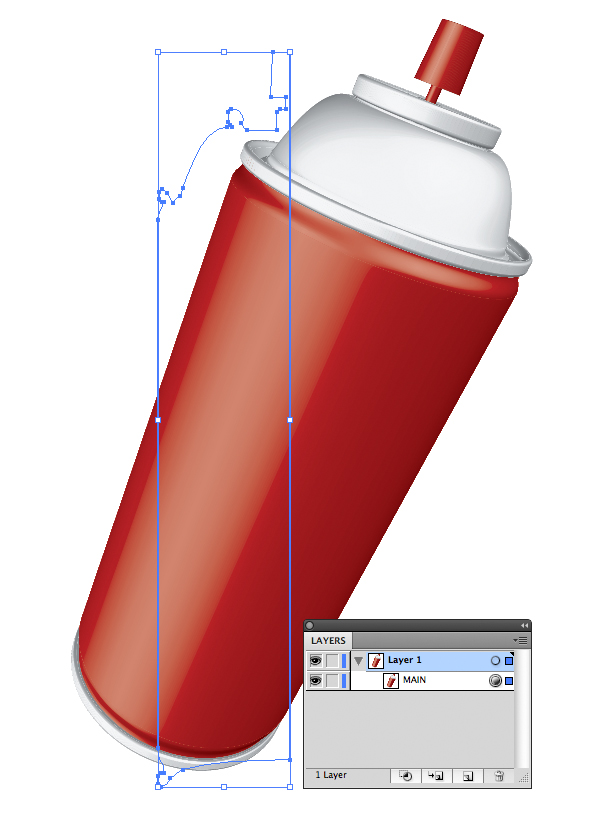This screenshot has height=820, width=600.
Task: Click Layer 1 thumbnail in Layers panel
Action: pyautogui.click(x=377, y=661)
